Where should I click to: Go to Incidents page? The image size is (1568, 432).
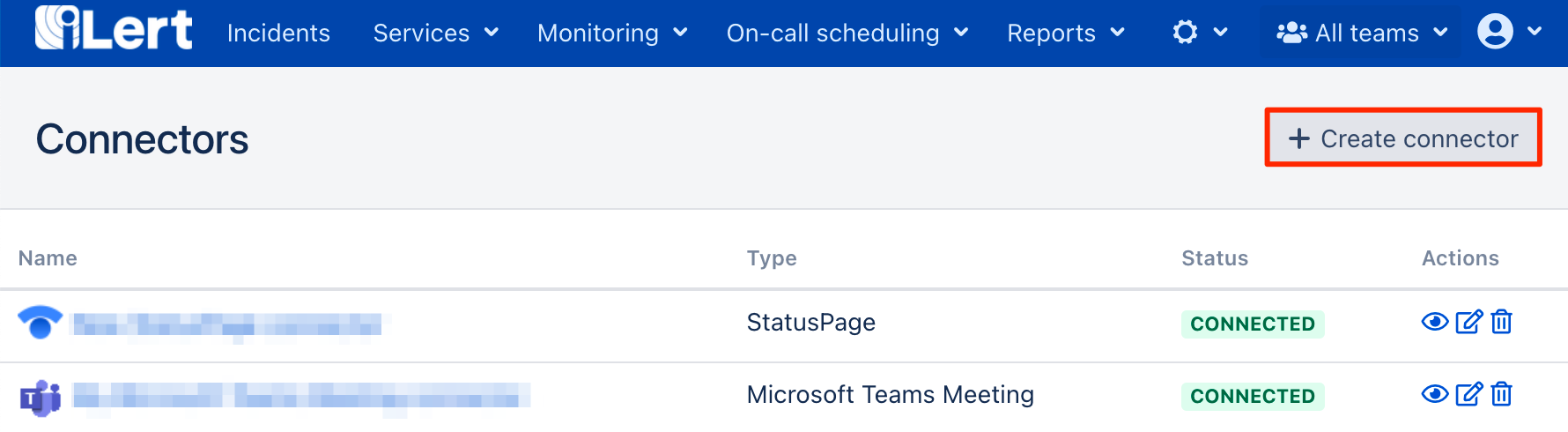(x=278, y=34)
